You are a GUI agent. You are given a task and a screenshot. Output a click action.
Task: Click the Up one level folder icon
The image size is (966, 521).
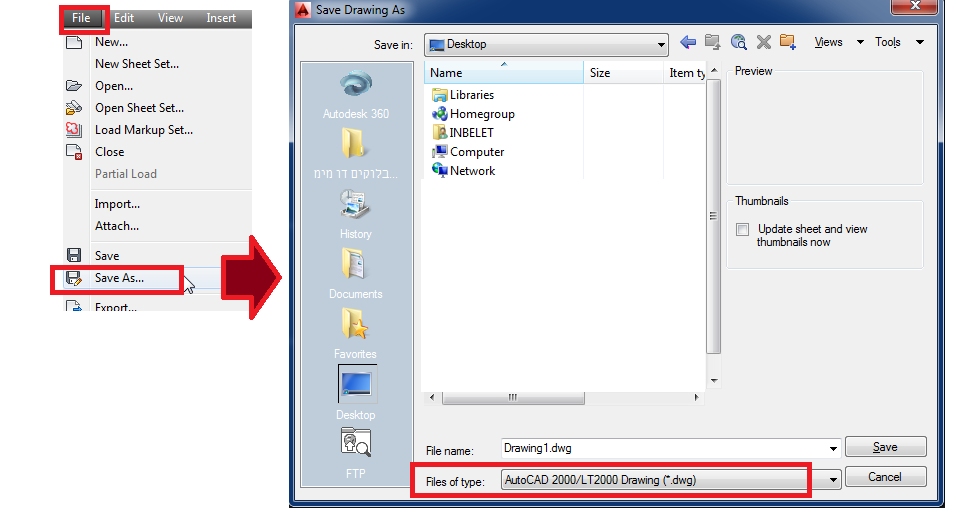coord(712,42)
